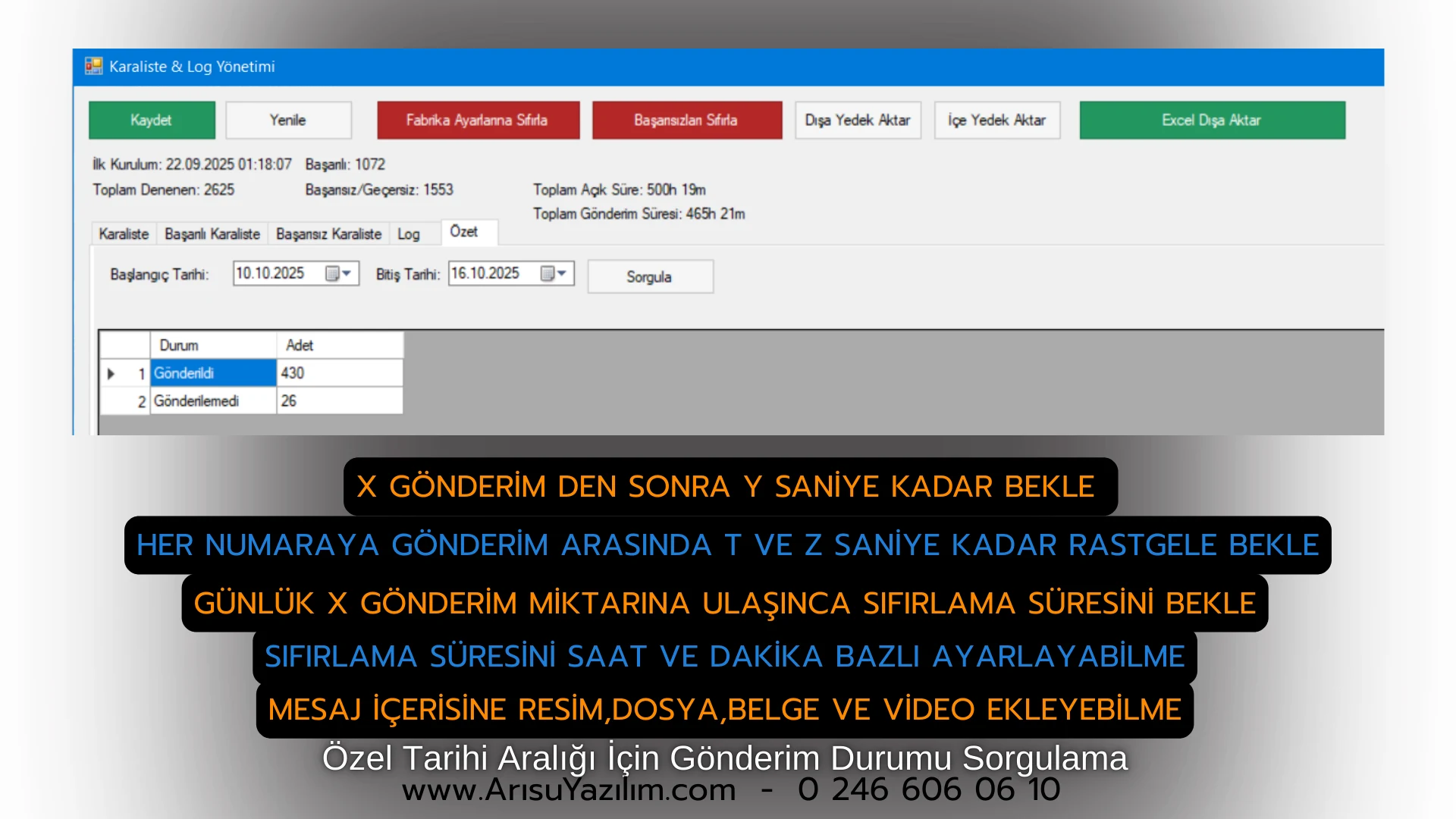1456x819 pixels.
Task: Select the Özet tab
Action: pos(467,232)
